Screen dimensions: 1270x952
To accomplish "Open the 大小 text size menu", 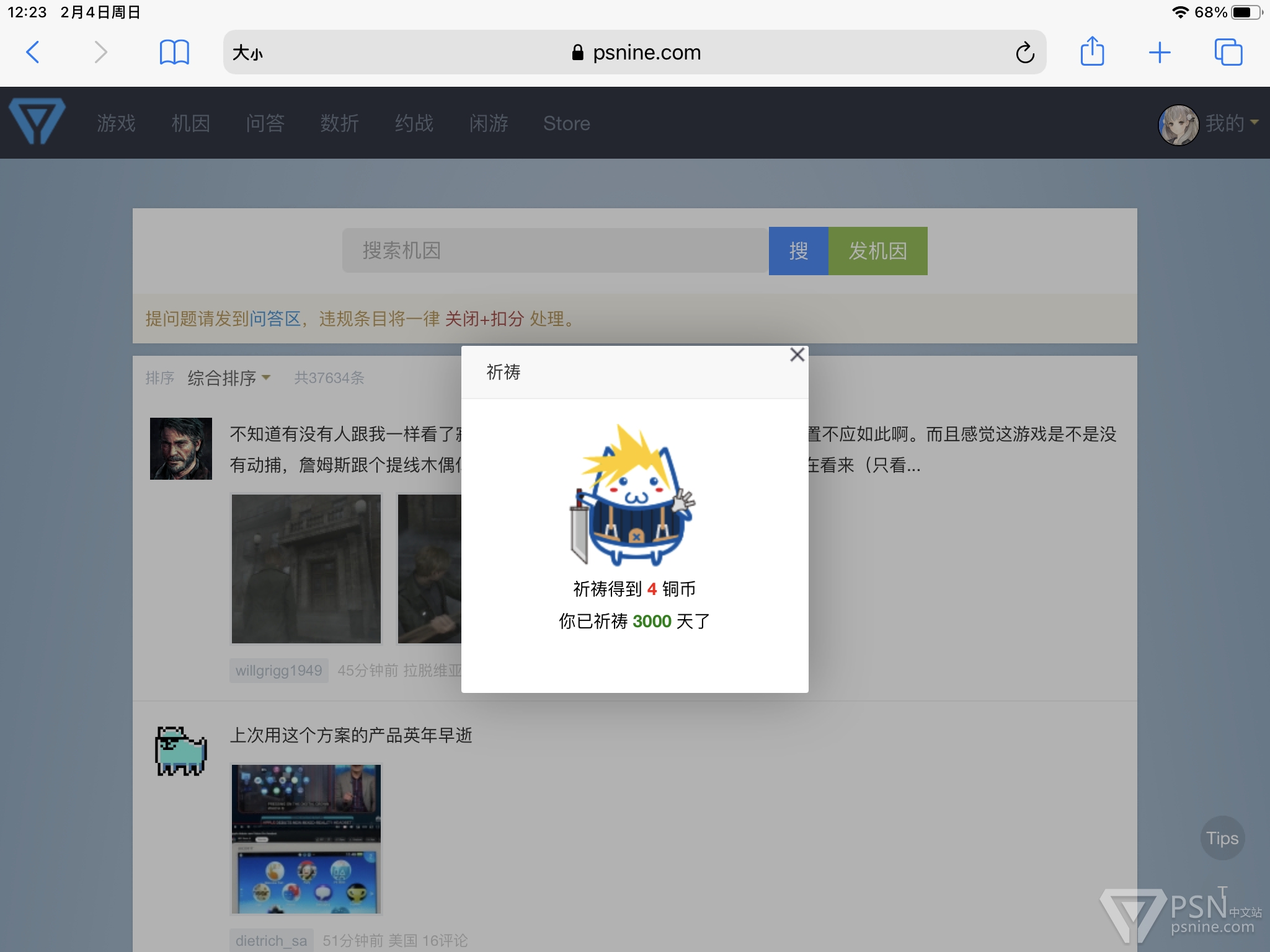I will (247, 53).
